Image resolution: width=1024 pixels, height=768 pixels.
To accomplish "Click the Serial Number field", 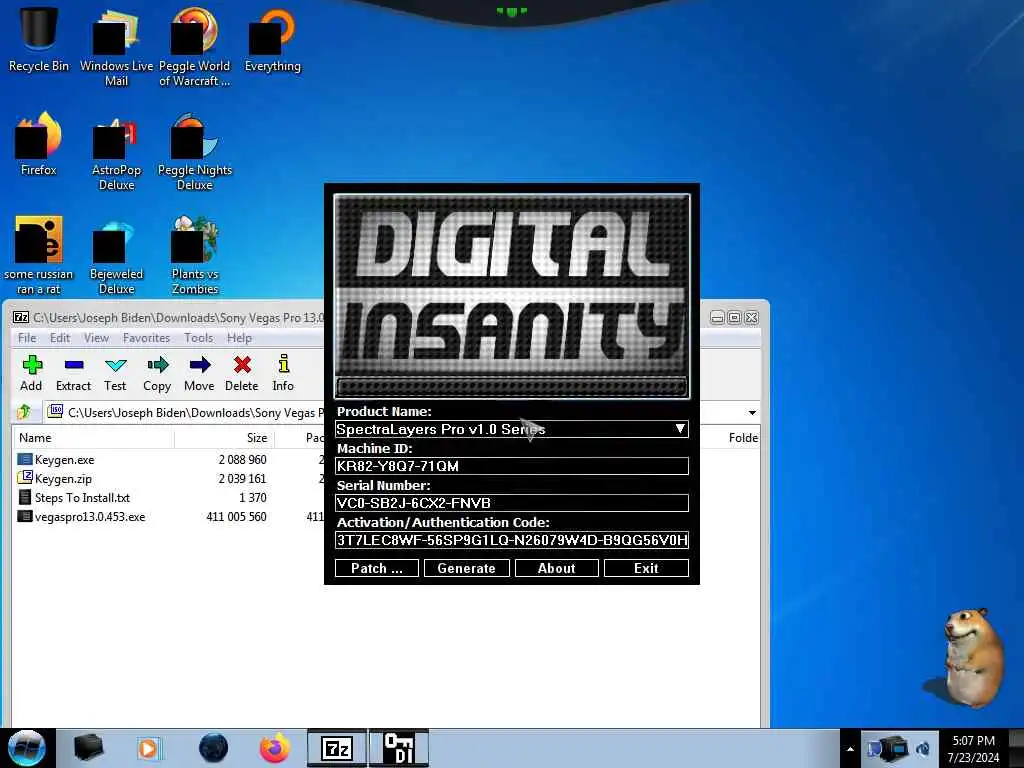I will [x=511, y=503].
